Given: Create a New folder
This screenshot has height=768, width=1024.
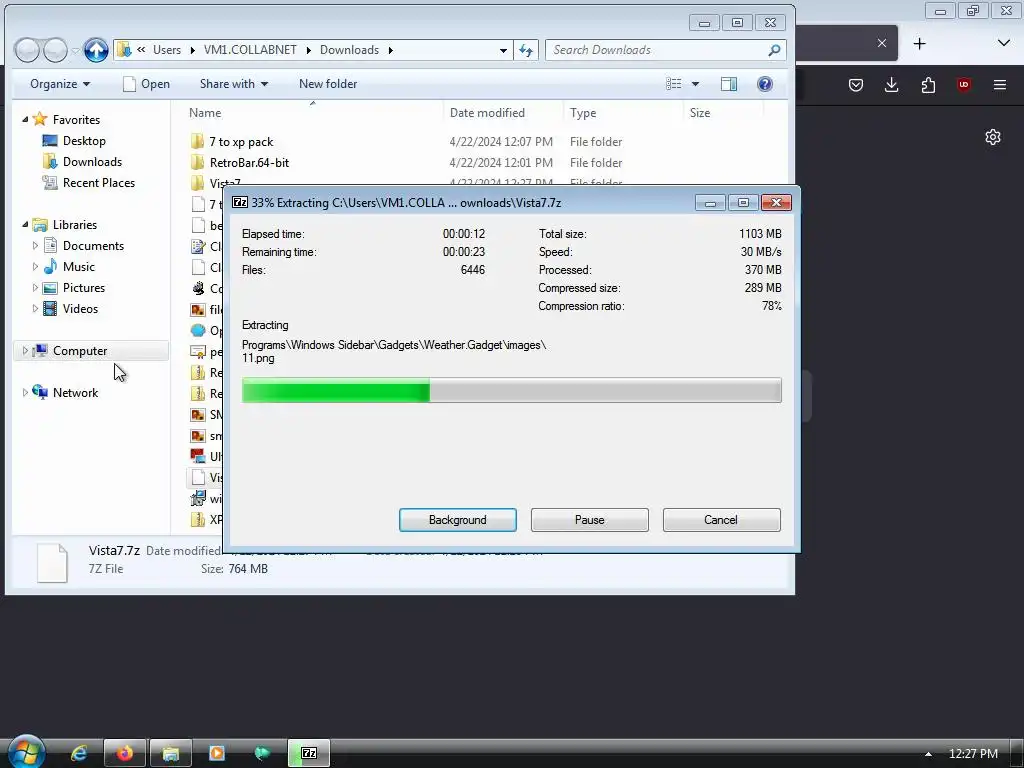Looking at the screenshot, I should tap(328, 84).
